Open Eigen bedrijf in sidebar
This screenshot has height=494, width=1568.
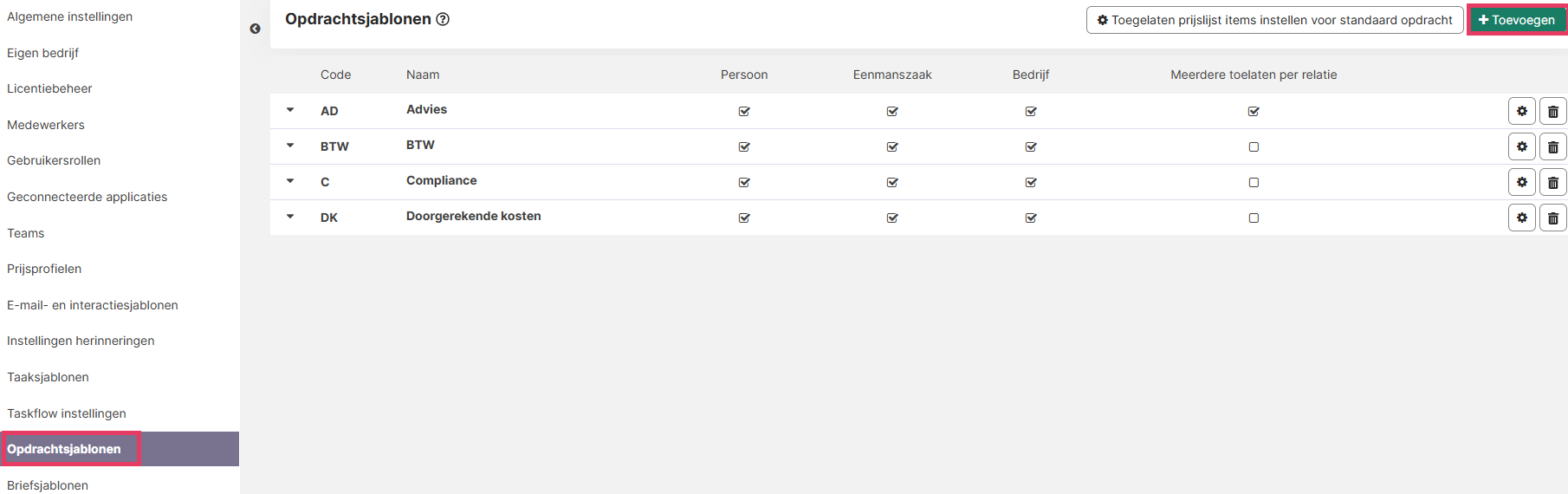point(42,53)
